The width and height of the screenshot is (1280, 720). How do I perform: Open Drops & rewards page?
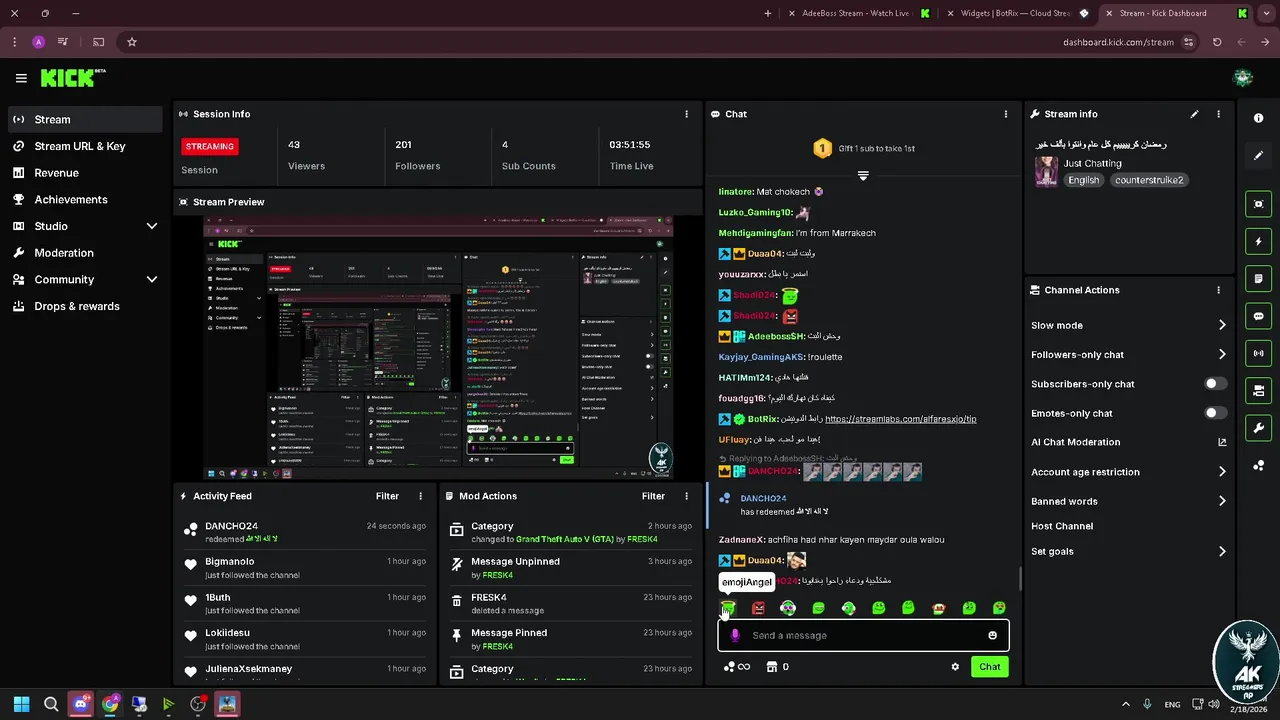coord(85,306)
